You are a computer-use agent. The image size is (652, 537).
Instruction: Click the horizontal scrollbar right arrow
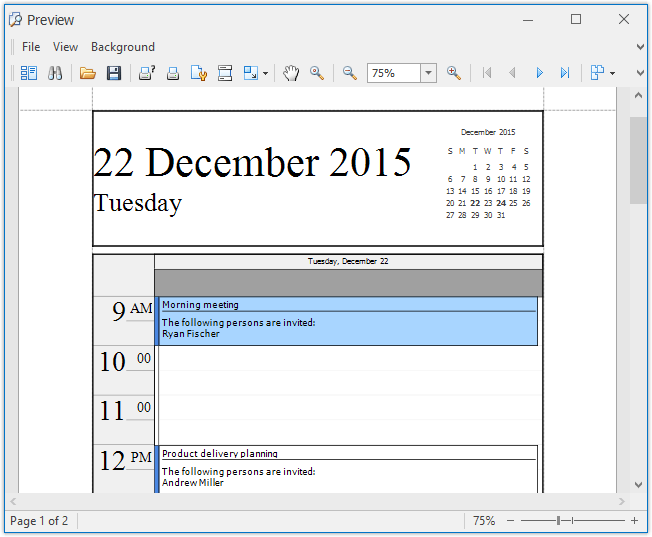tap(622, 502)
